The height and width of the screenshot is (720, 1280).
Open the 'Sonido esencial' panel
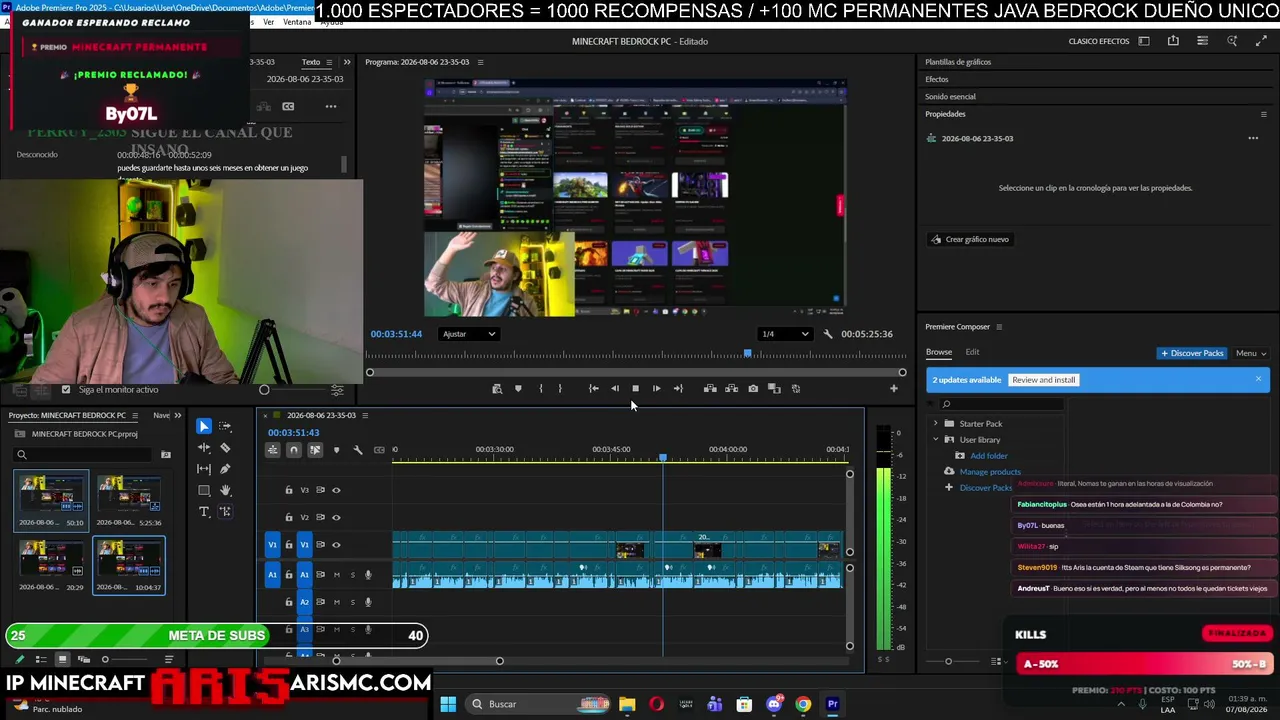pyautogui.click(x=950, y=97)
